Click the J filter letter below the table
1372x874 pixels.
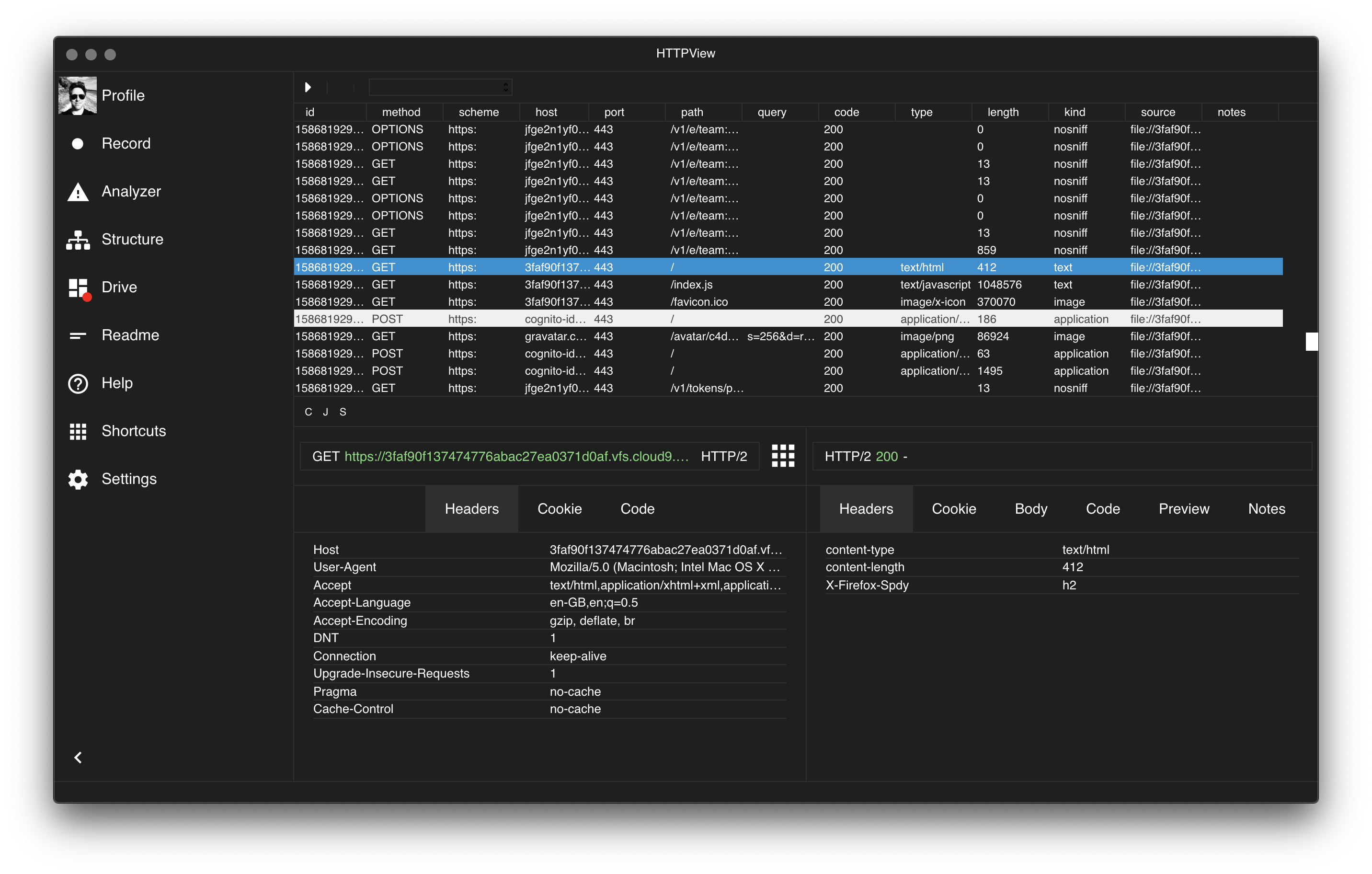point(325,412)
